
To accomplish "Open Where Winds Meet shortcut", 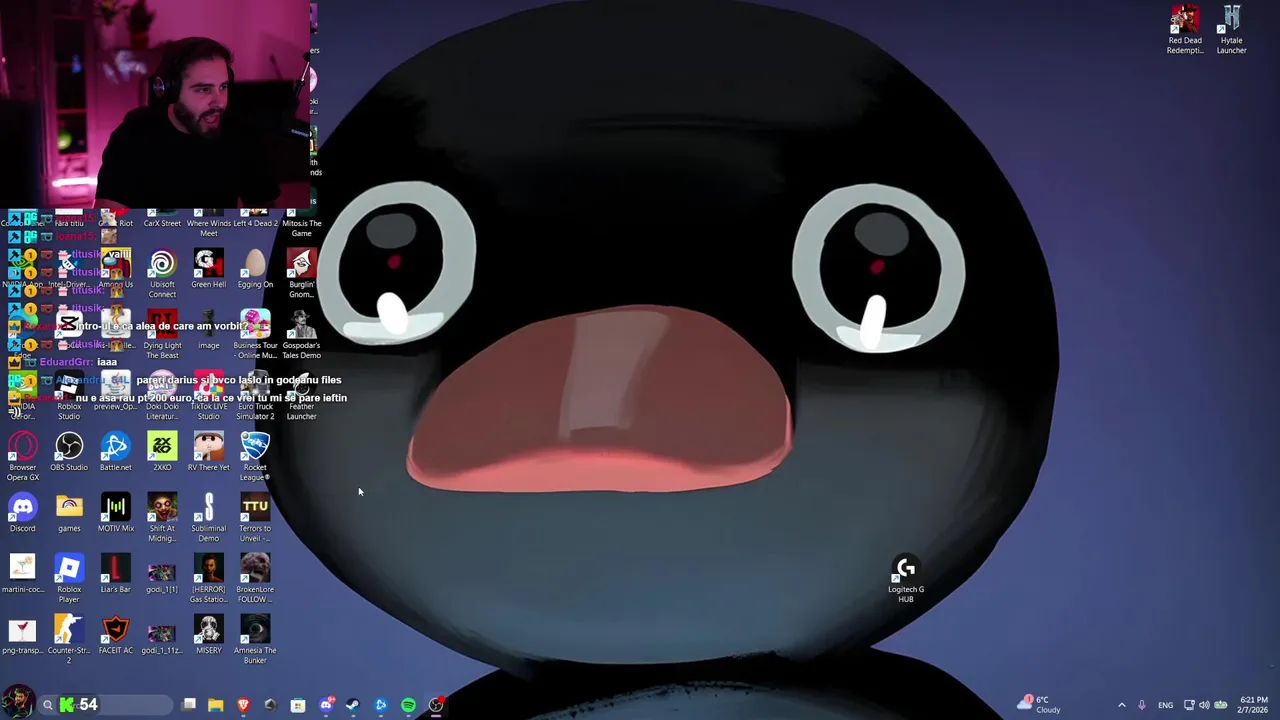I will [x=208, y=224].
